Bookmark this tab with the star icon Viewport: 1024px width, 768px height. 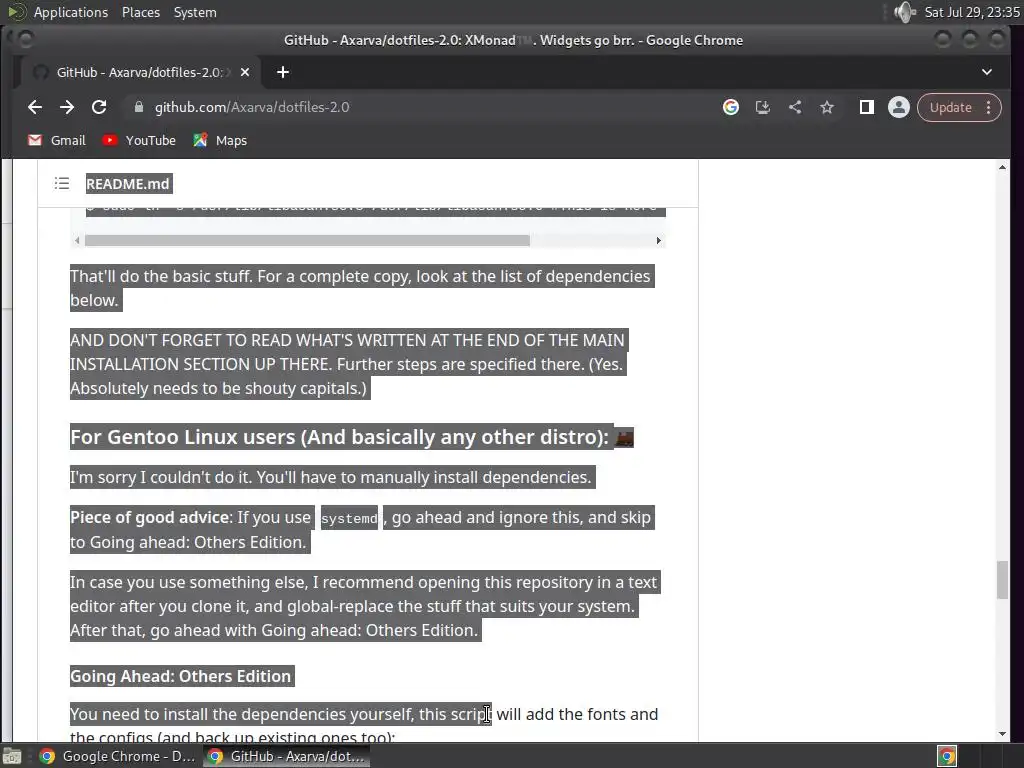tap(827, 107)
